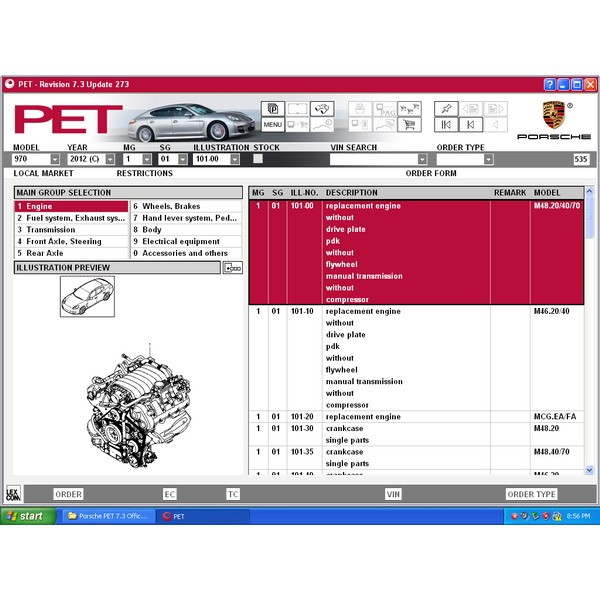Image resolution: width=600 pixels, height=600 pixels.
Task: Open help with the question mark button
Action: [549, 85]
